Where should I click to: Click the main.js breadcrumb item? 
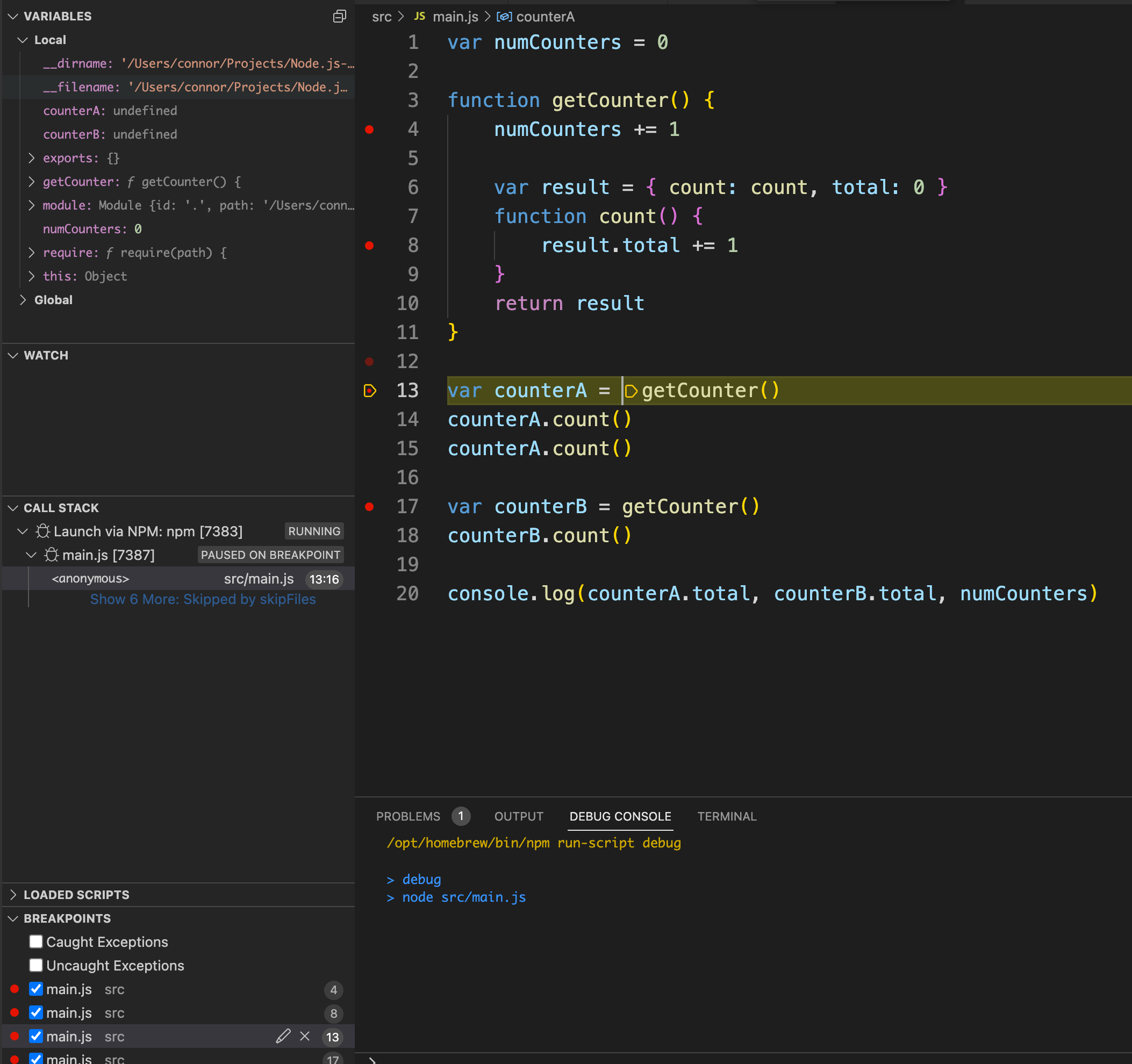pos(454,17)
